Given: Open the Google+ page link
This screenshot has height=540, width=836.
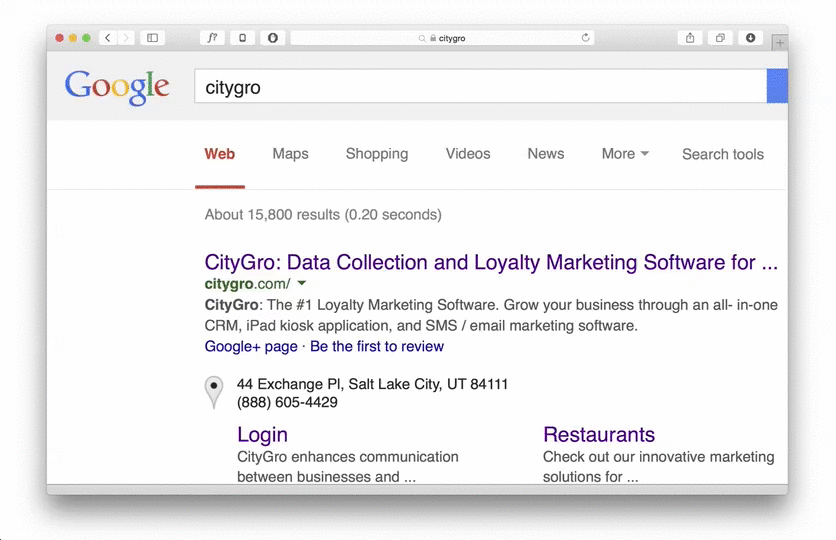Looking at the screenshot, I should click(x=251, y=346).
